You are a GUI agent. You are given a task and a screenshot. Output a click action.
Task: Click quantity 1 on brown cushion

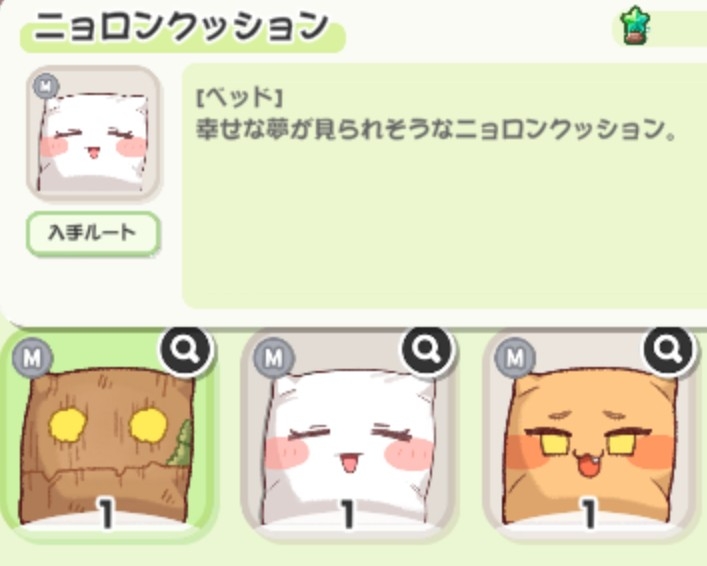(106, 513)
